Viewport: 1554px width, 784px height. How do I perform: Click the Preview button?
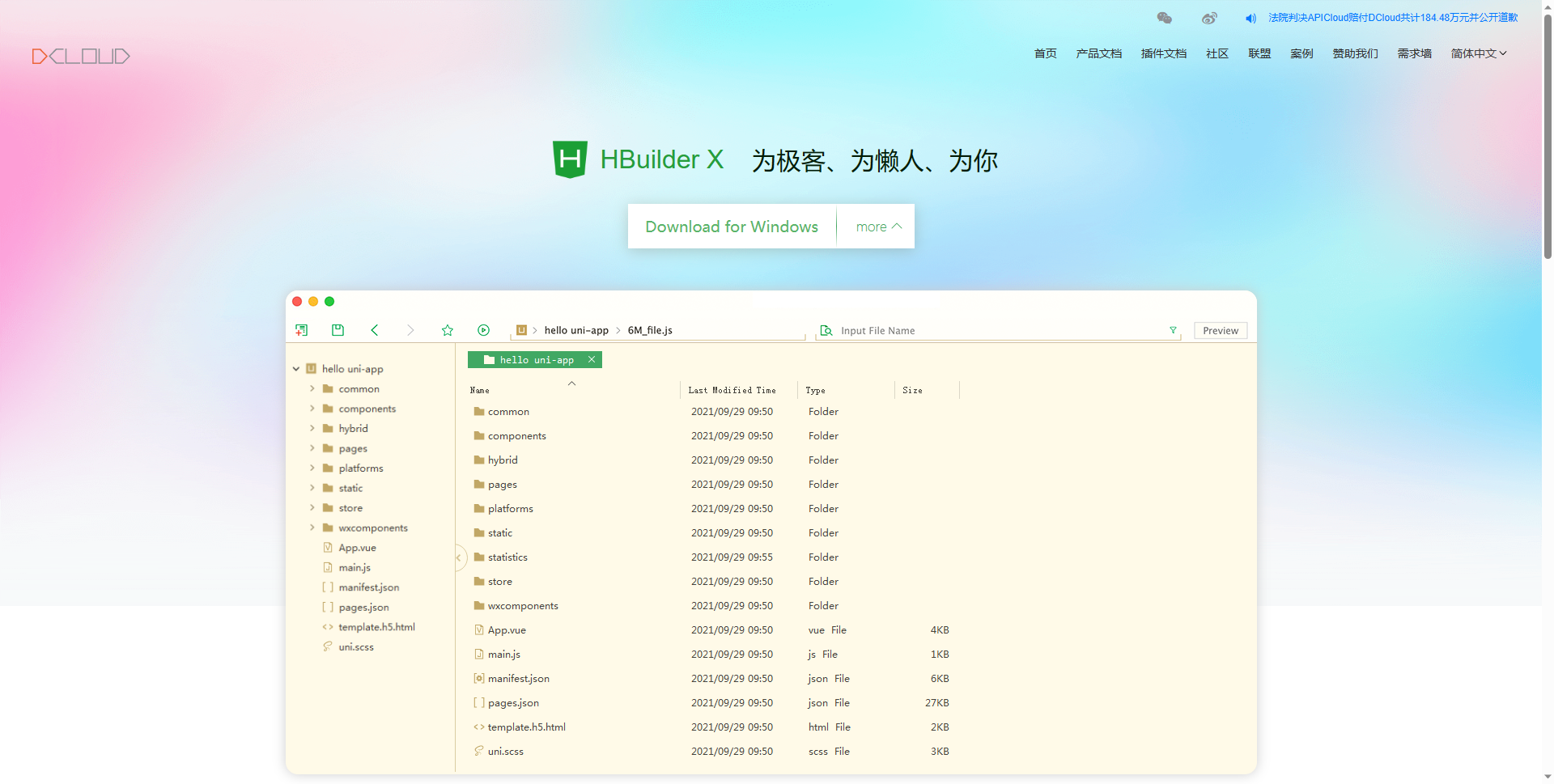tap(1220, 330)
